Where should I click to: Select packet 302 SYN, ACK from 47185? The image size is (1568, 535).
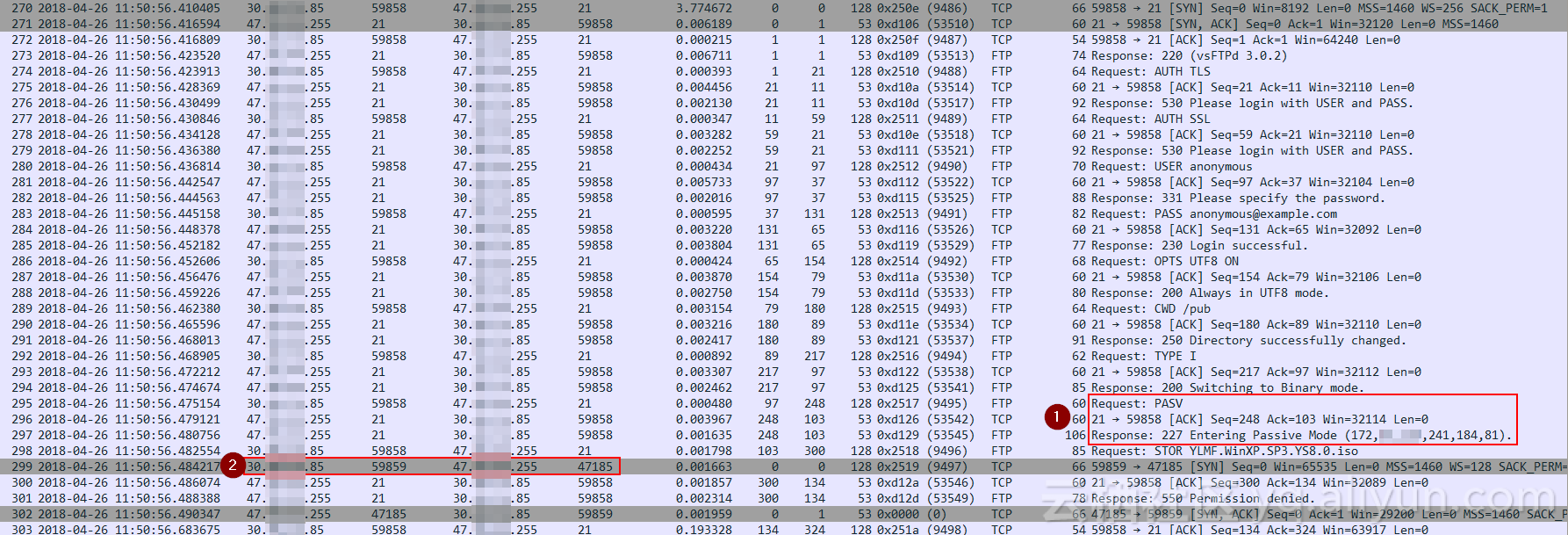click(784, 514)
